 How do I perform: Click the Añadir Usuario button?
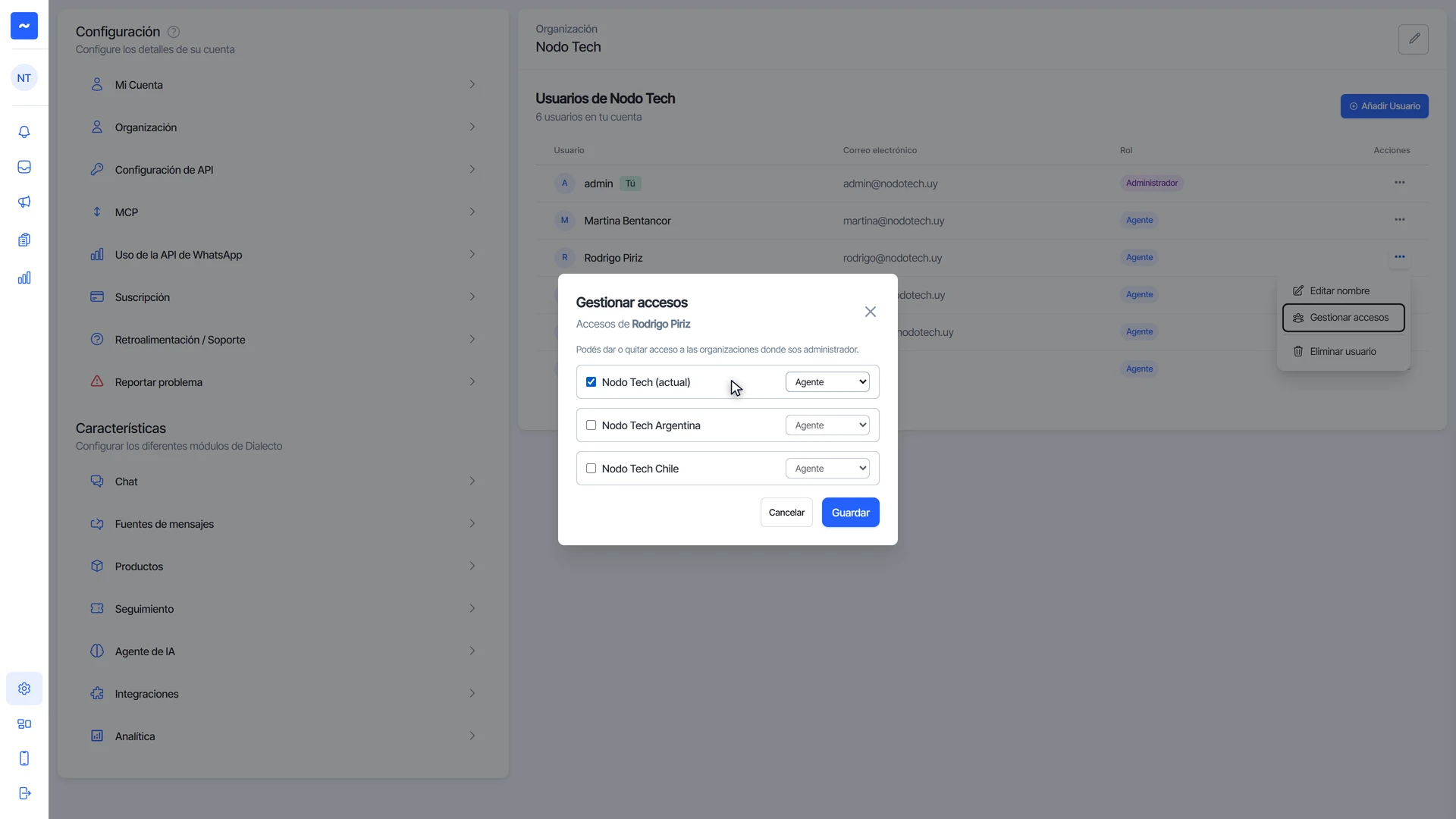pyautogui.click(x=1384, y=106)
